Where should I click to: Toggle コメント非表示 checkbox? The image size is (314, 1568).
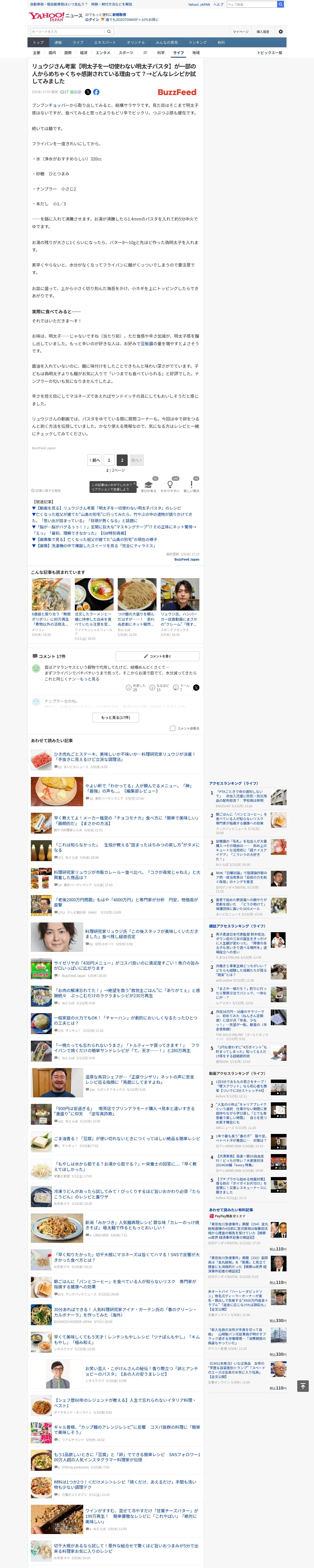[x=172, y=728]
